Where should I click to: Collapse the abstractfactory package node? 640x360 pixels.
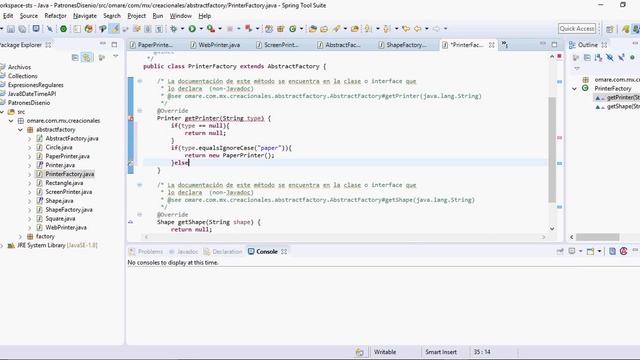pyautogui.click(x=20, y=129)
